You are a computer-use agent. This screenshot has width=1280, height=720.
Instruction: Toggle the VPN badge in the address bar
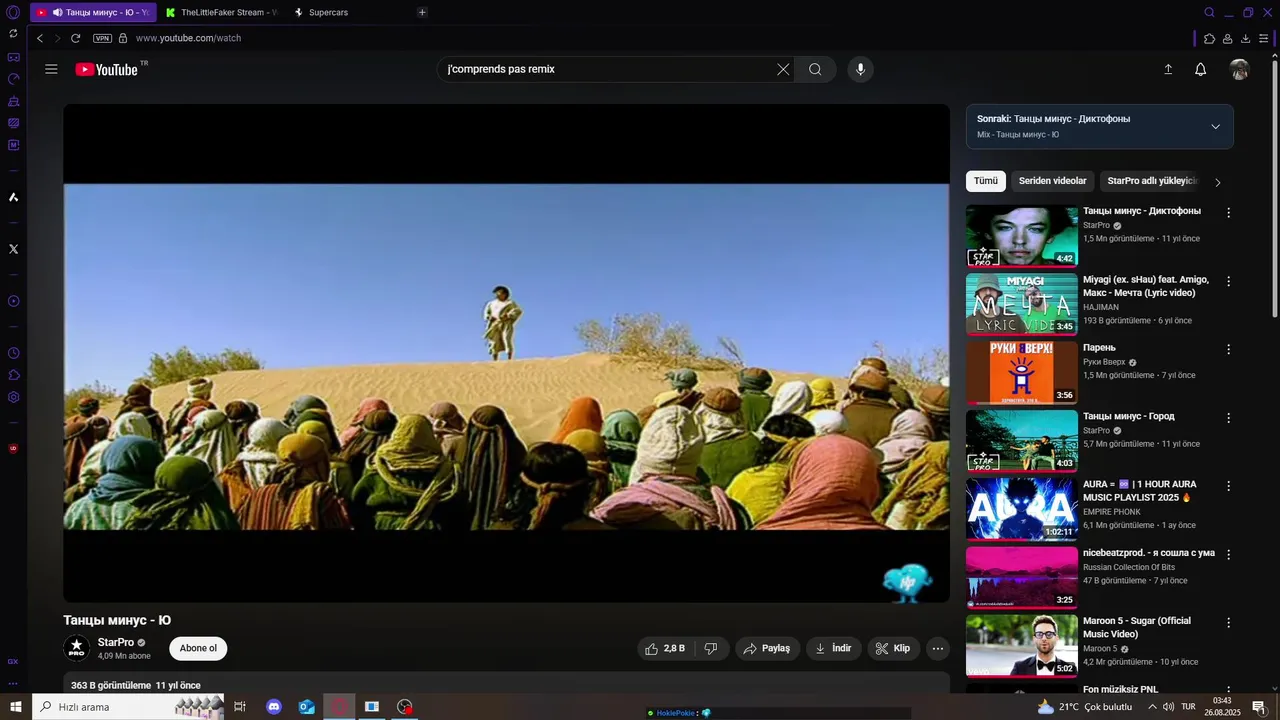pos(102,38)
